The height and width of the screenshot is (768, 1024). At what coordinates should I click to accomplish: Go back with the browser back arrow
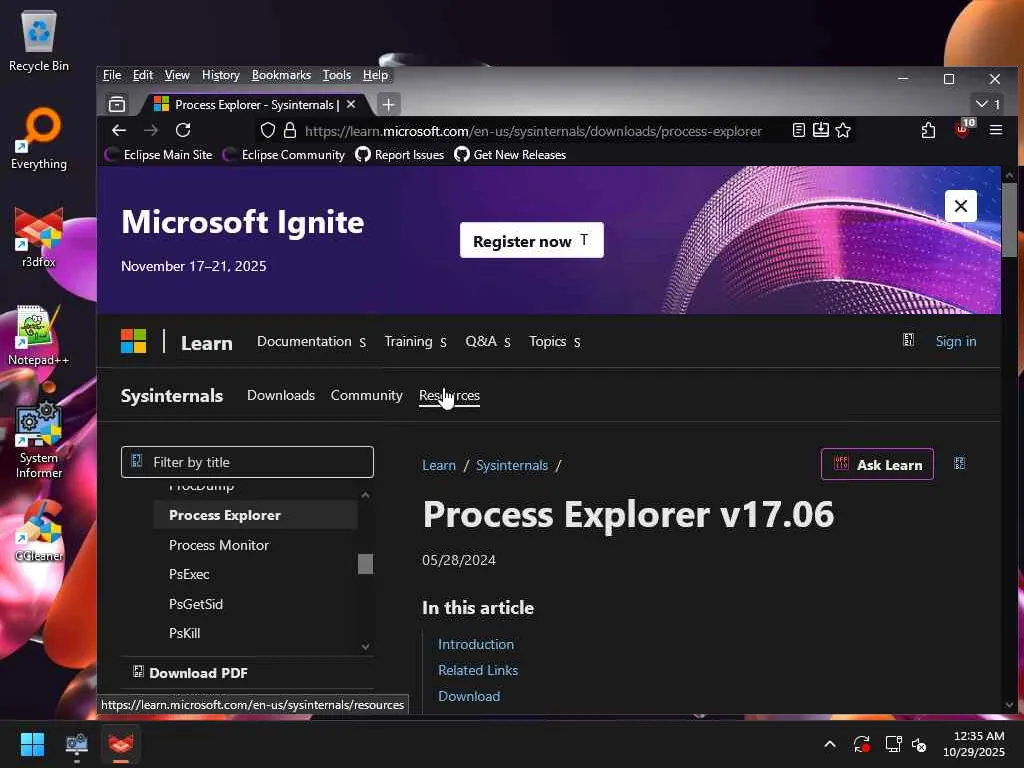tap(119, 130)
